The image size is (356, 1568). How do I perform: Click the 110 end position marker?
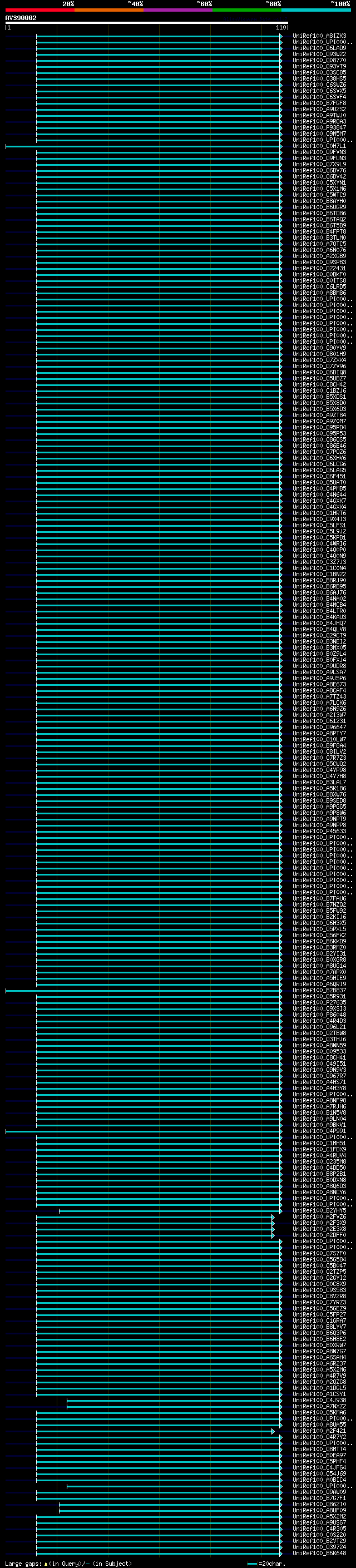pos(281,27)
